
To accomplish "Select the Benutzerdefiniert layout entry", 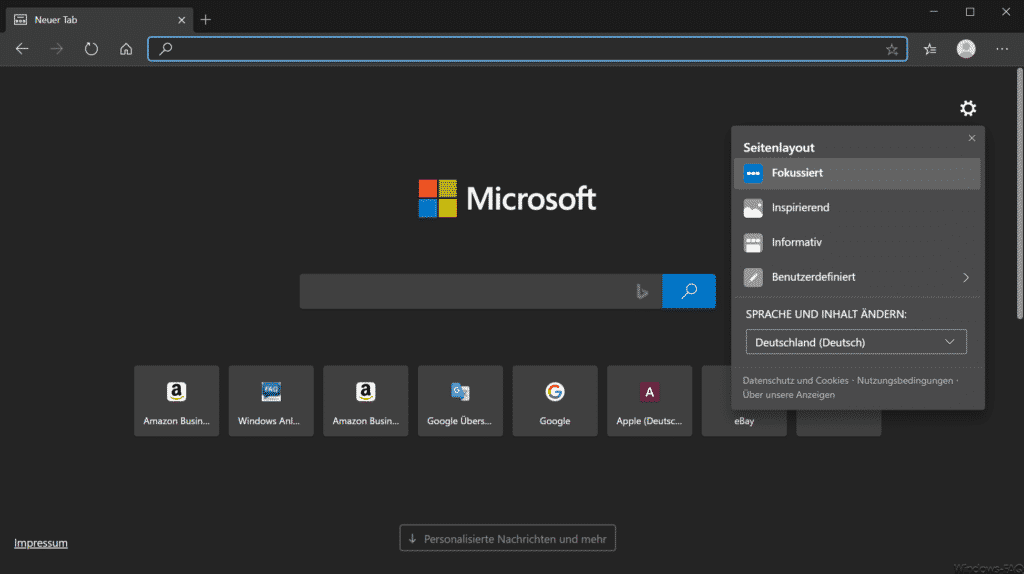I will pos(857,277).
